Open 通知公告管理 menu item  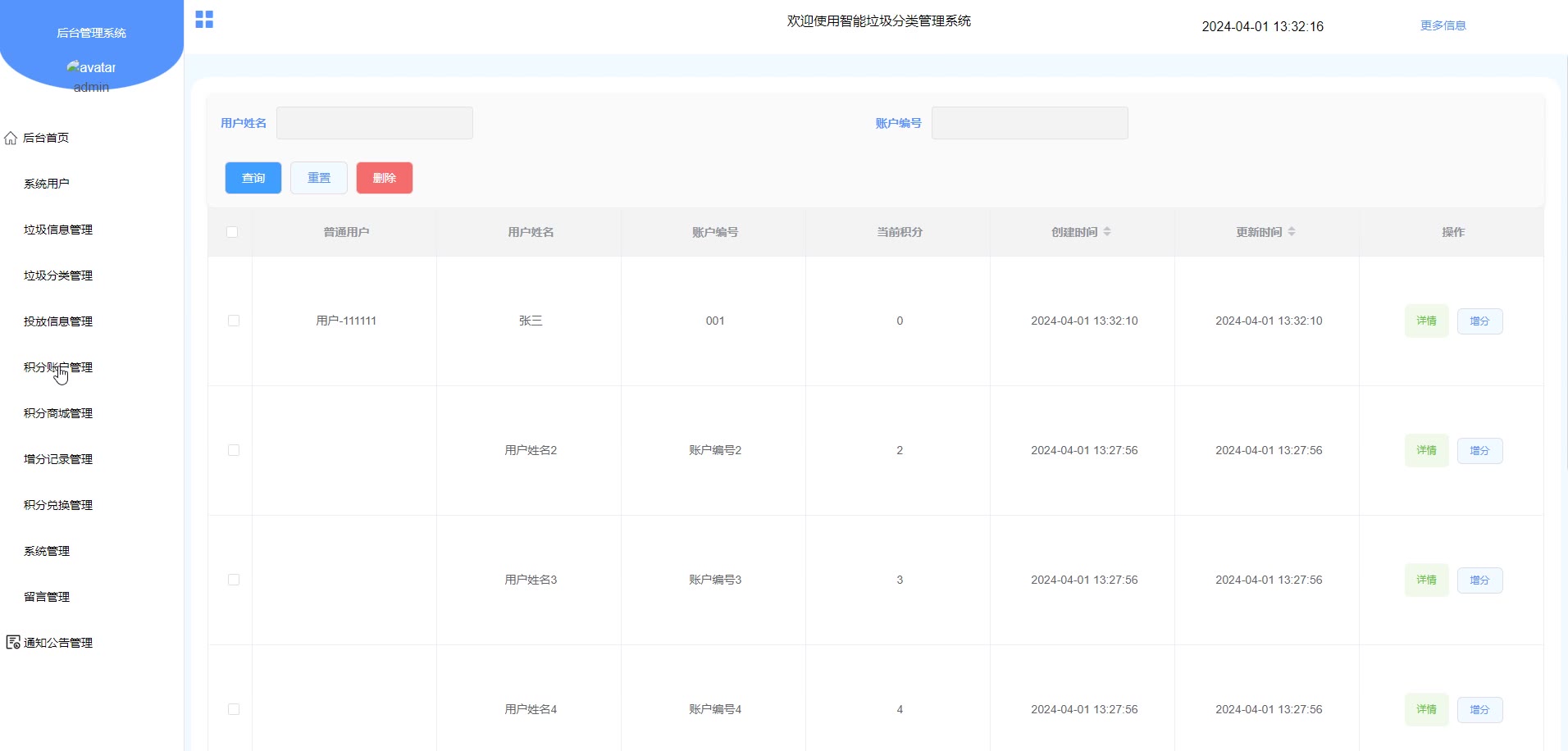coord(58,643)
